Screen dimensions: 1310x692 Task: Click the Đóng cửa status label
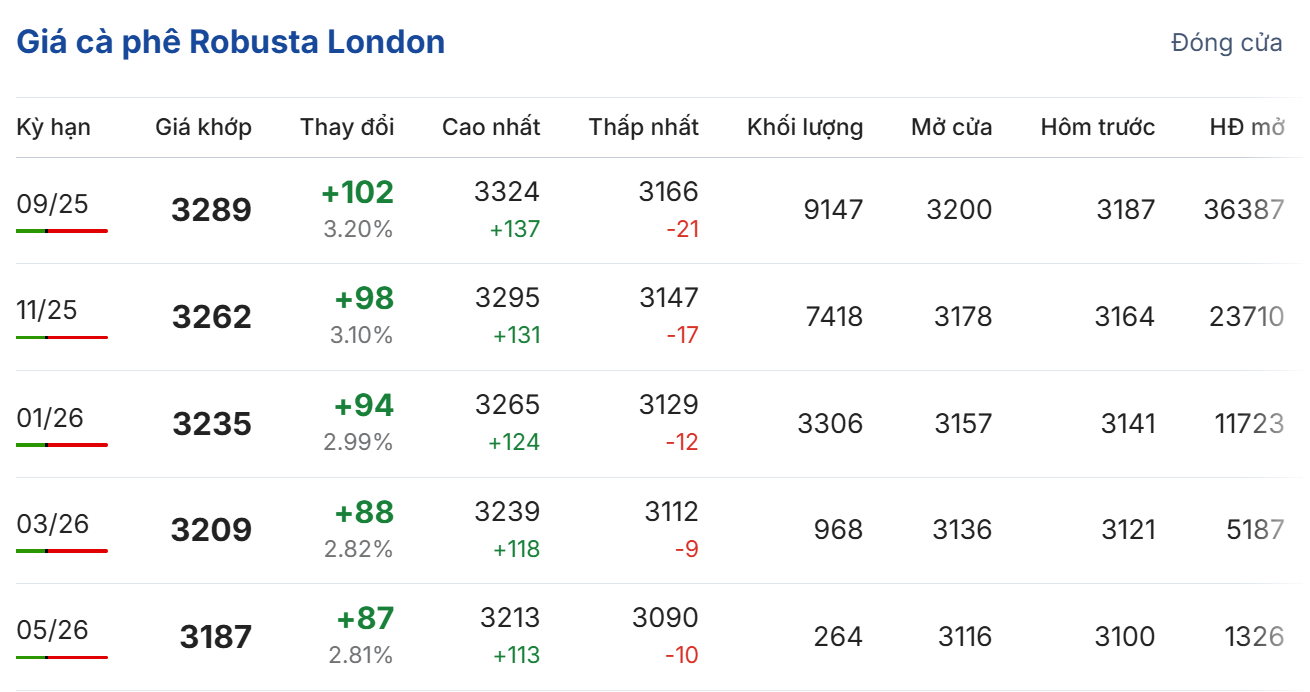(x=1226, y=43)
